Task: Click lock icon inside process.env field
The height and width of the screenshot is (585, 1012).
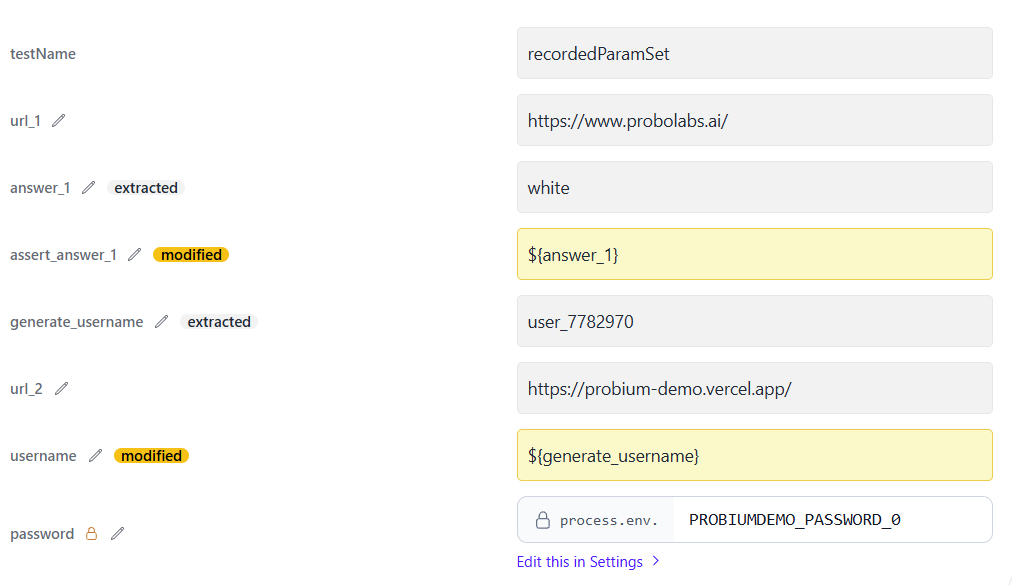Action: coord(543,520)
